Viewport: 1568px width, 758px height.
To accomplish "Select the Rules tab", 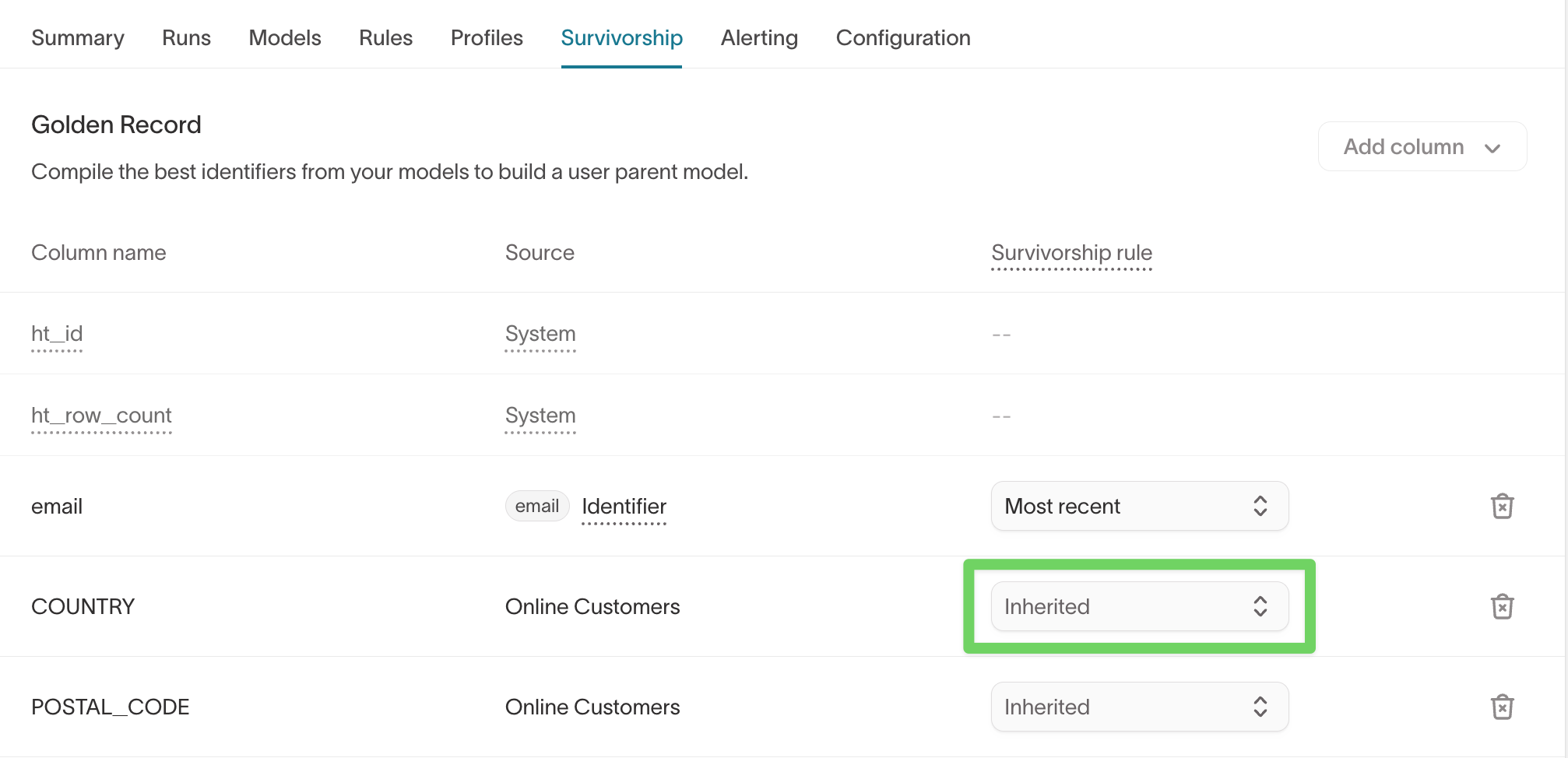I will [x=385, y=38].
